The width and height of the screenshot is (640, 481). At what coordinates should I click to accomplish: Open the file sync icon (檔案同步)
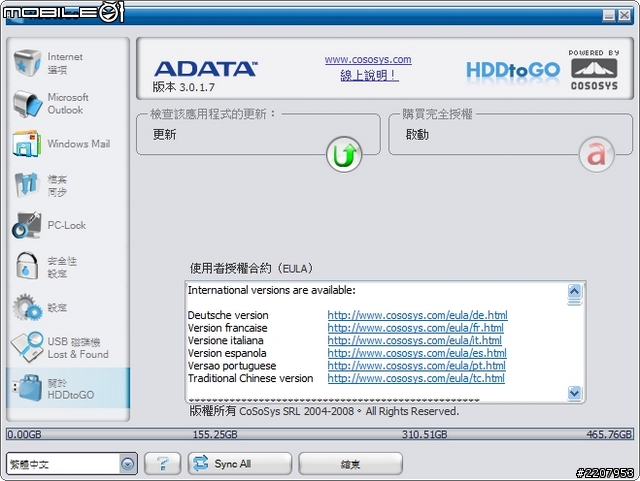point(27,185)
